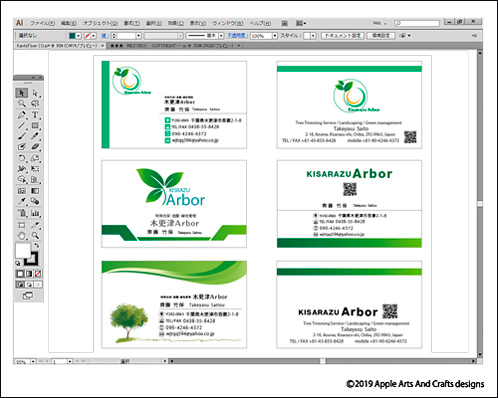The height and width of the screenshot is (398, 498).
Task: Switch paint mode to Gradient
Action: point(29,274)
